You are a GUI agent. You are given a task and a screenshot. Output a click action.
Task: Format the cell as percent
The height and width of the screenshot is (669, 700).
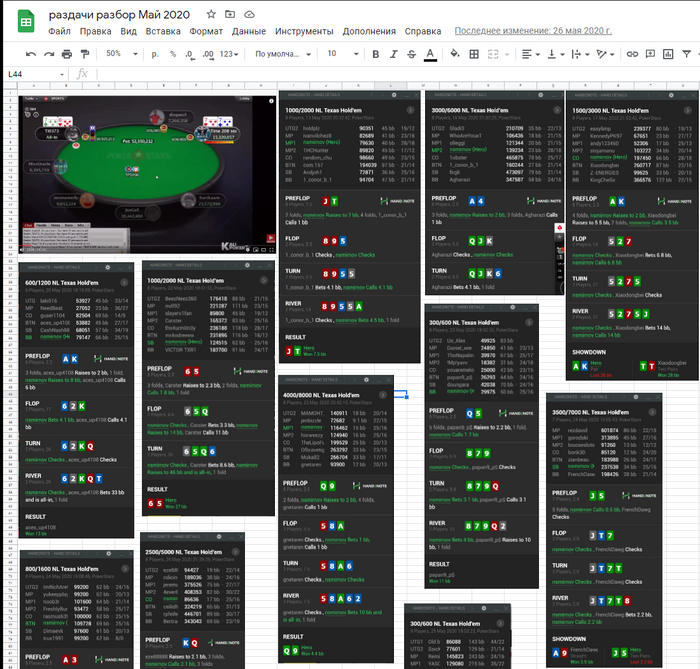click(173, 54)
